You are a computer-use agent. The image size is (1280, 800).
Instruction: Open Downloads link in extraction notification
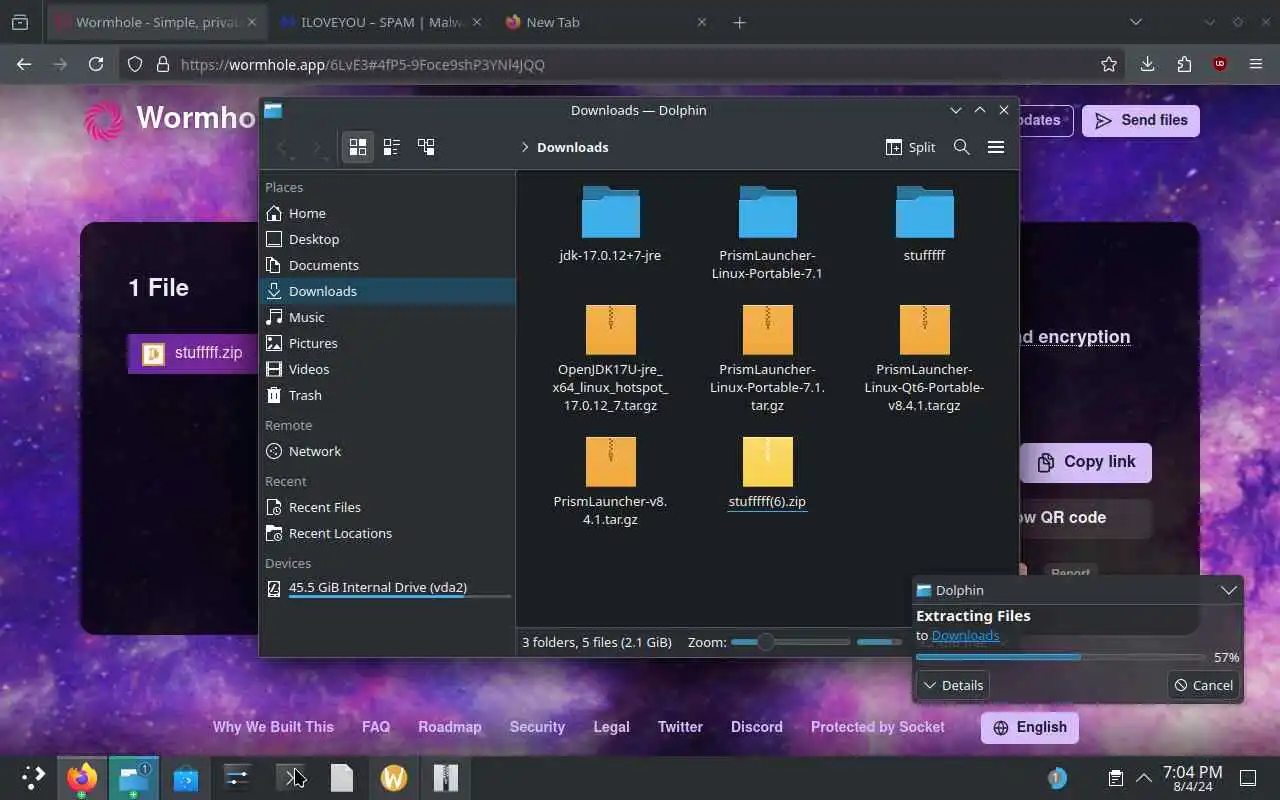coord(965,635)
